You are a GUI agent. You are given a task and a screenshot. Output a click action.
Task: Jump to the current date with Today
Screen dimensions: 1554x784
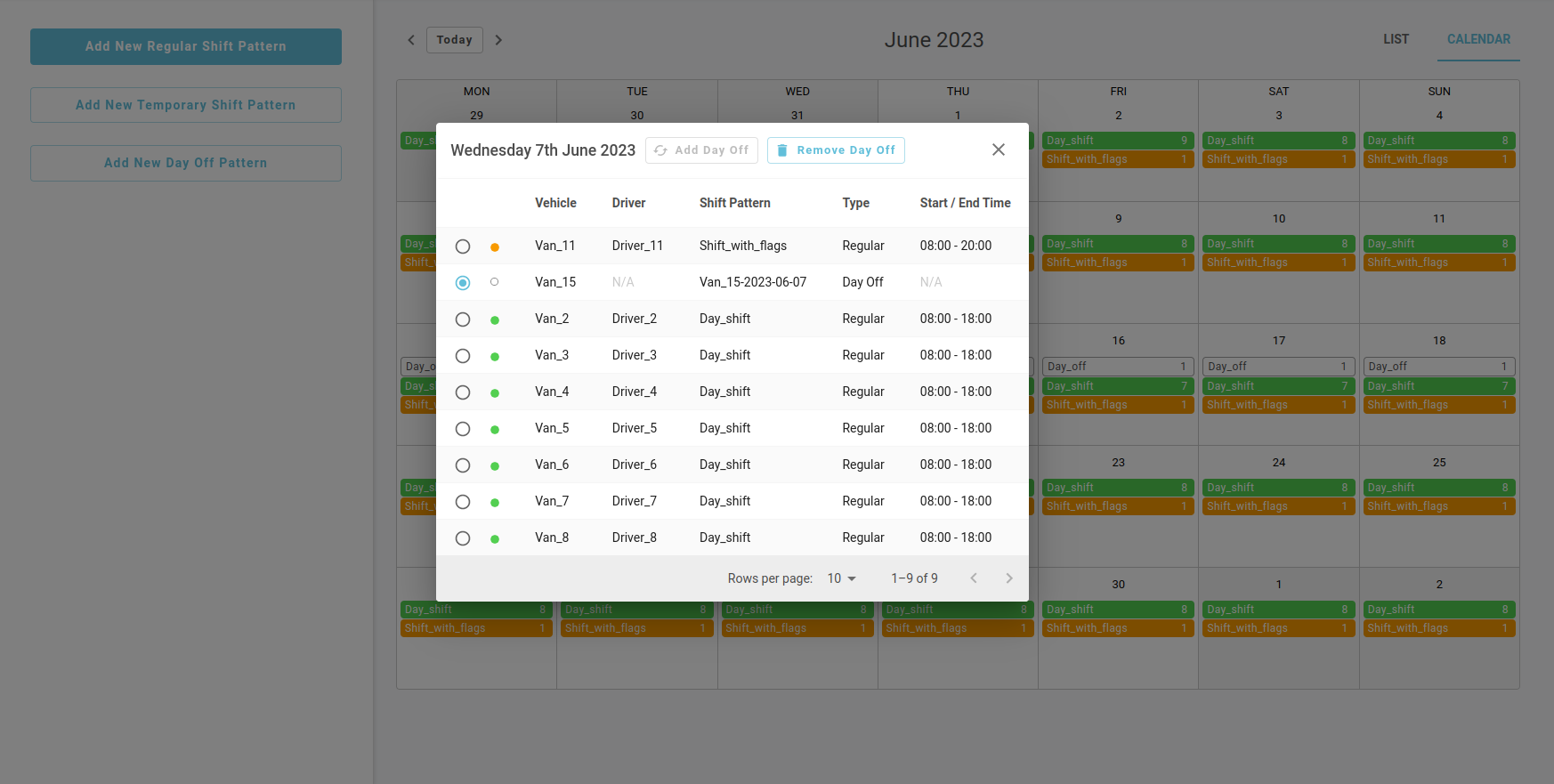(454, 40)
